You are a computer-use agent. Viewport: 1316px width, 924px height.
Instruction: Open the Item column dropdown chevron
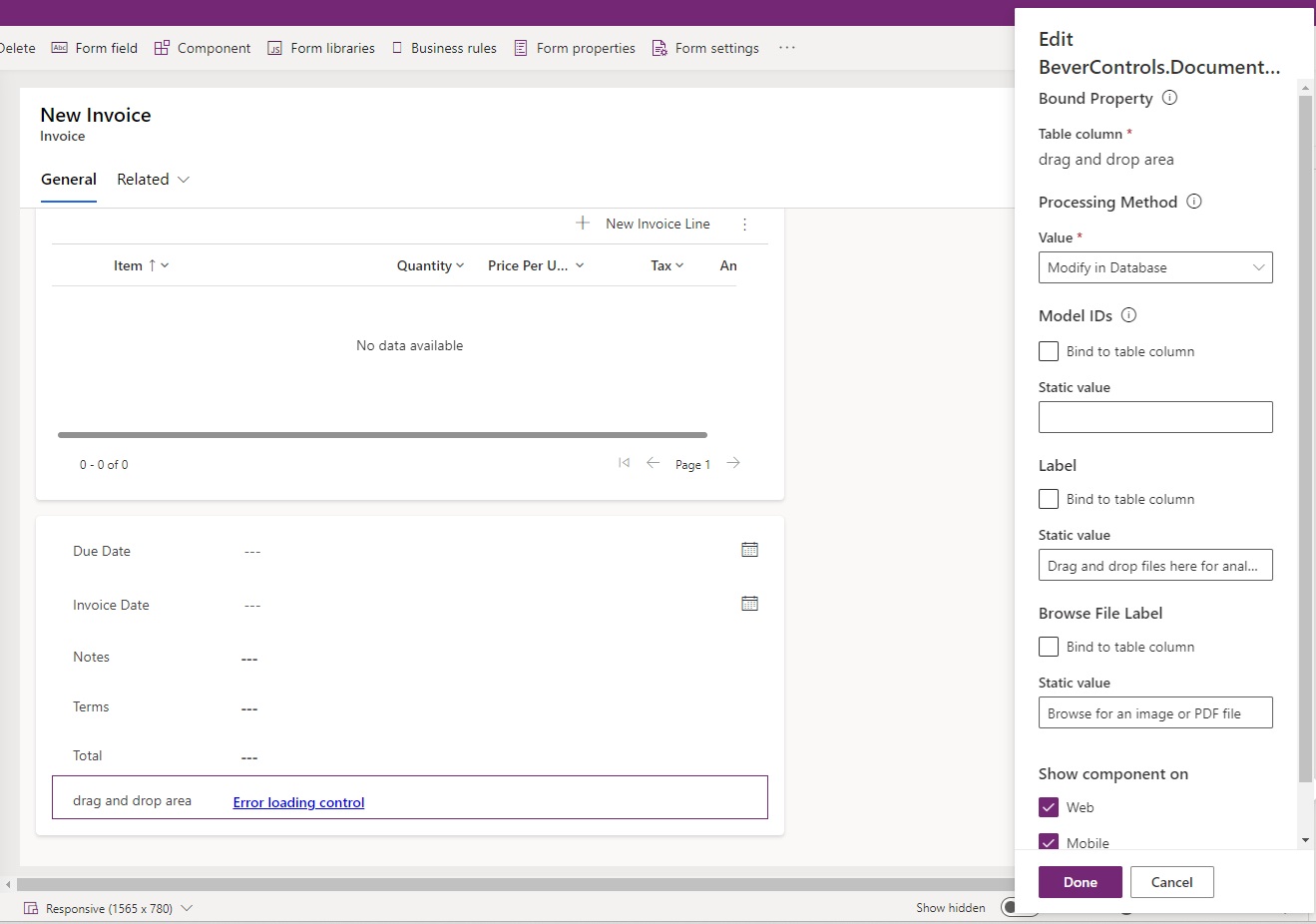[x=165, y=265]
